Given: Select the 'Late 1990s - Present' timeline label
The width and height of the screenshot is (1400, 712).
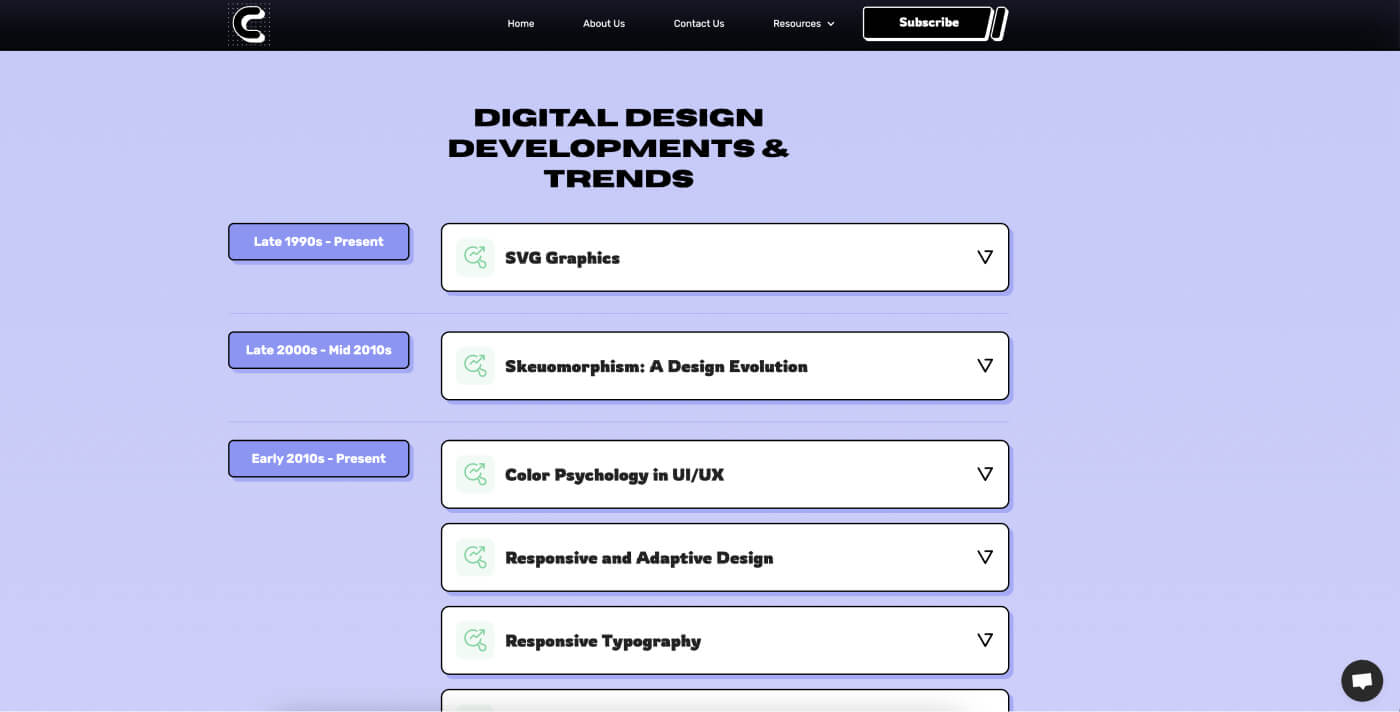Looking at the screenshot, I should click(x=318, y=241).
